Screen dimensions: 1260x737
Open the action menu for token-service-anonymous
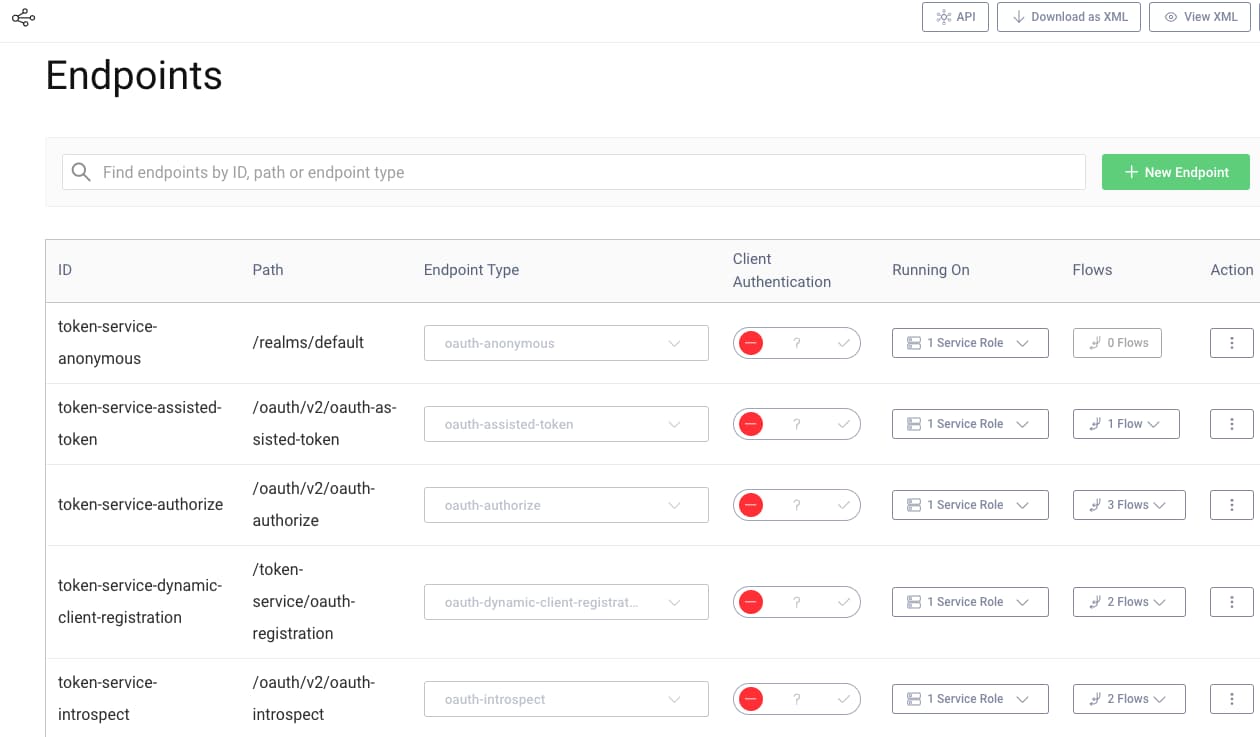1231,343
